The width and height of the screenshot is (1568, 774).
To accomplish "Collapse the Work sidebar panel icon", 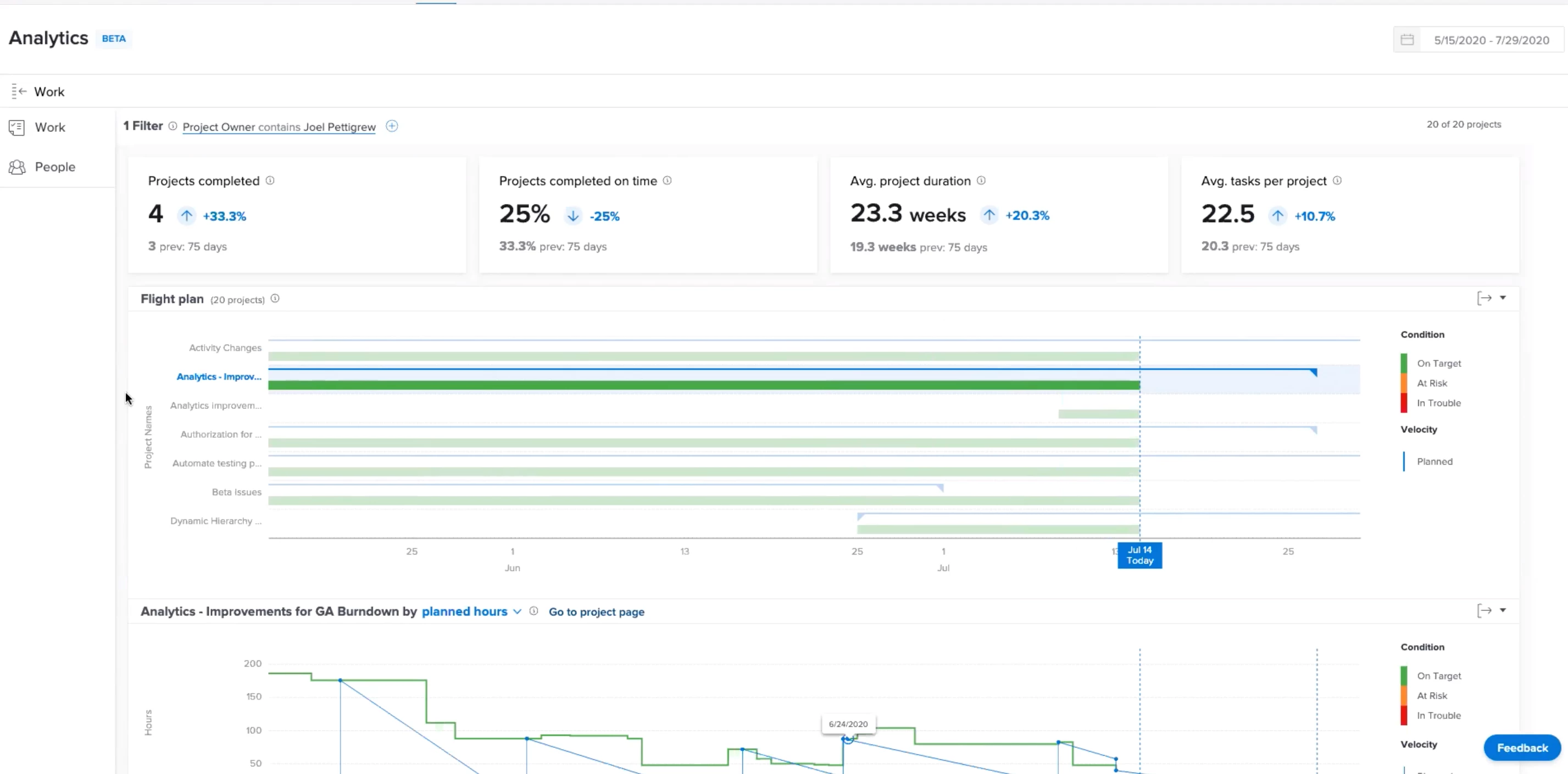I will coord(19,91).
